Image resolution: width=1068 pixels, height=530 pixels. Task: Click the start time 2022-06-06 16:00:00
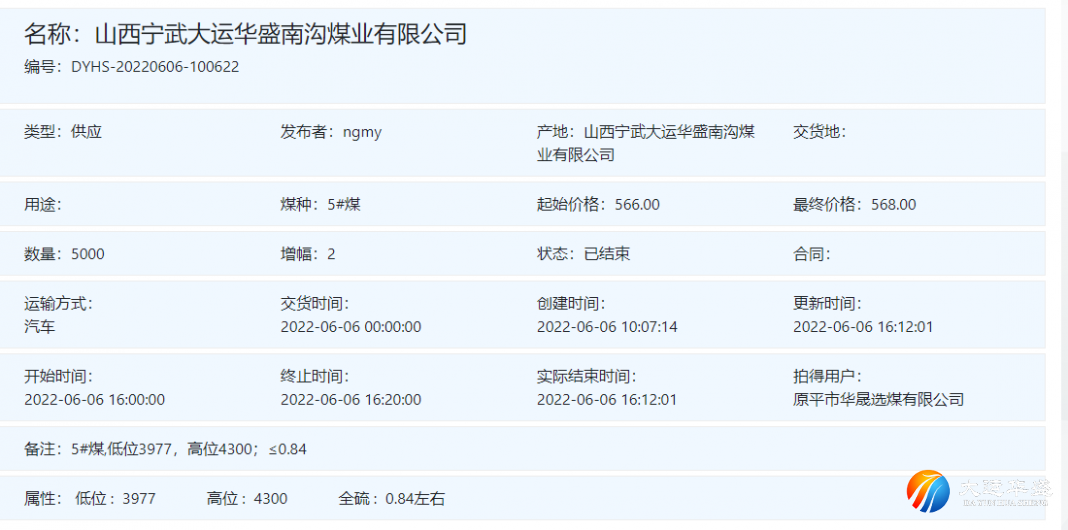(x=94, y=400)
